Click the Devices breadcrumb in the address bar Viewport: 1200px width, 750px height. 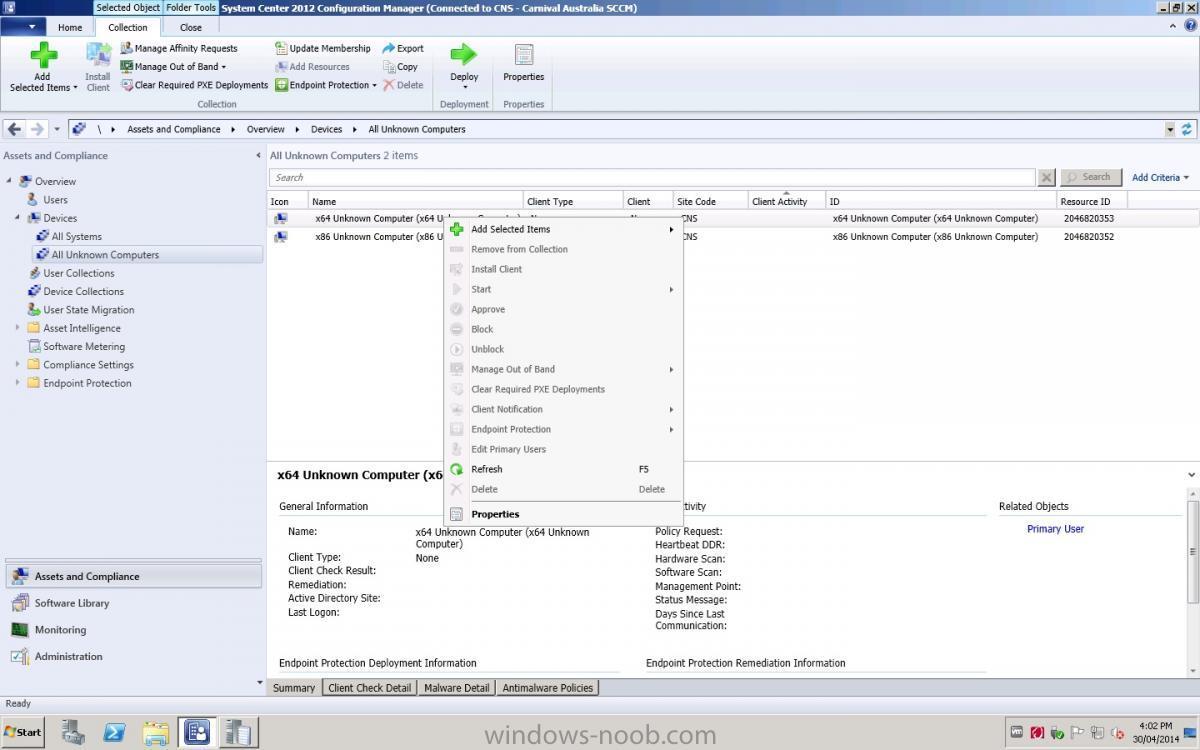pos(326,129)
